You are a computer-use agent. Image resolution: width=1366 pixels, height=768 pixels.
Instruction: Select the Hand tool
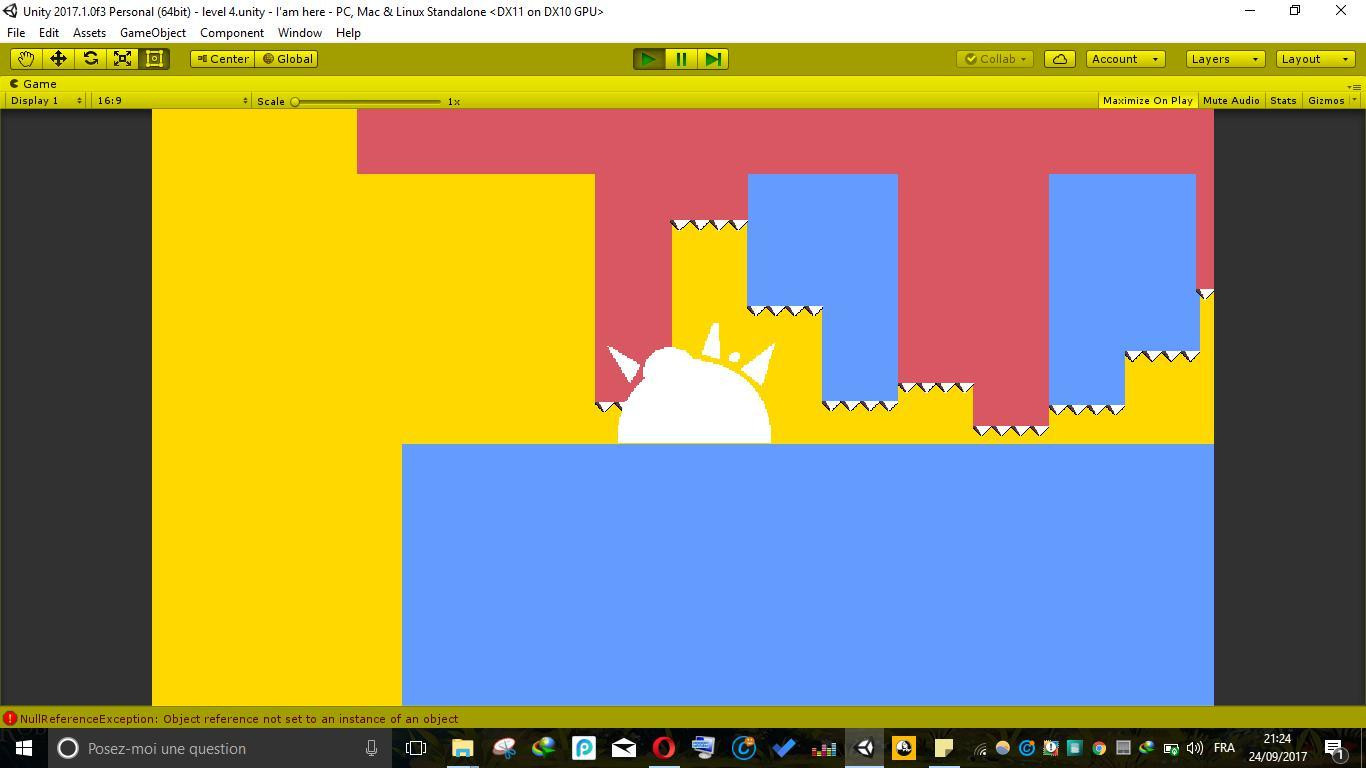pos(26,59)
